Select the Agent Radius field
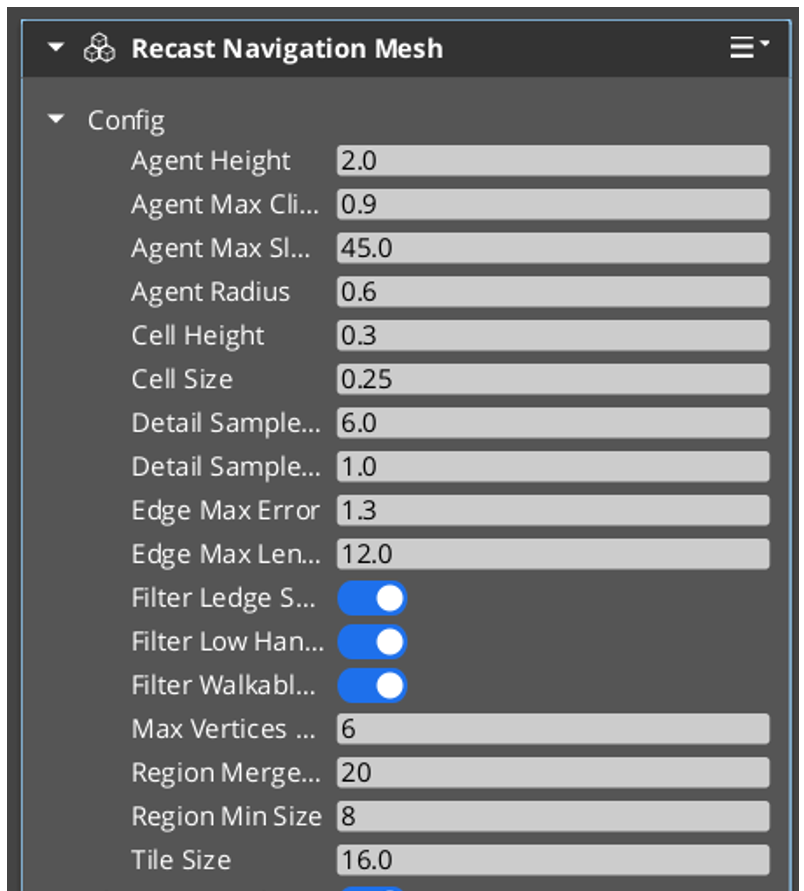 tap(552, 291)
